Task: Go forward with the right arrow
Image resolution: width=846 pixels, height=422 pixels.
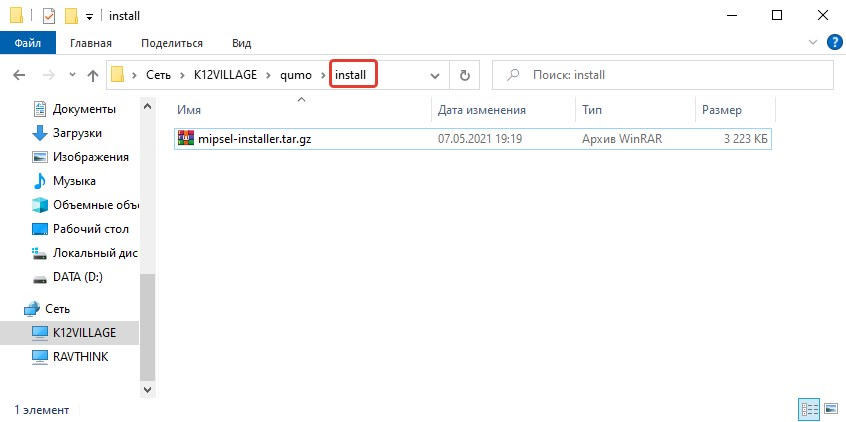Action: pyautogui.click(x=49, y=75)
